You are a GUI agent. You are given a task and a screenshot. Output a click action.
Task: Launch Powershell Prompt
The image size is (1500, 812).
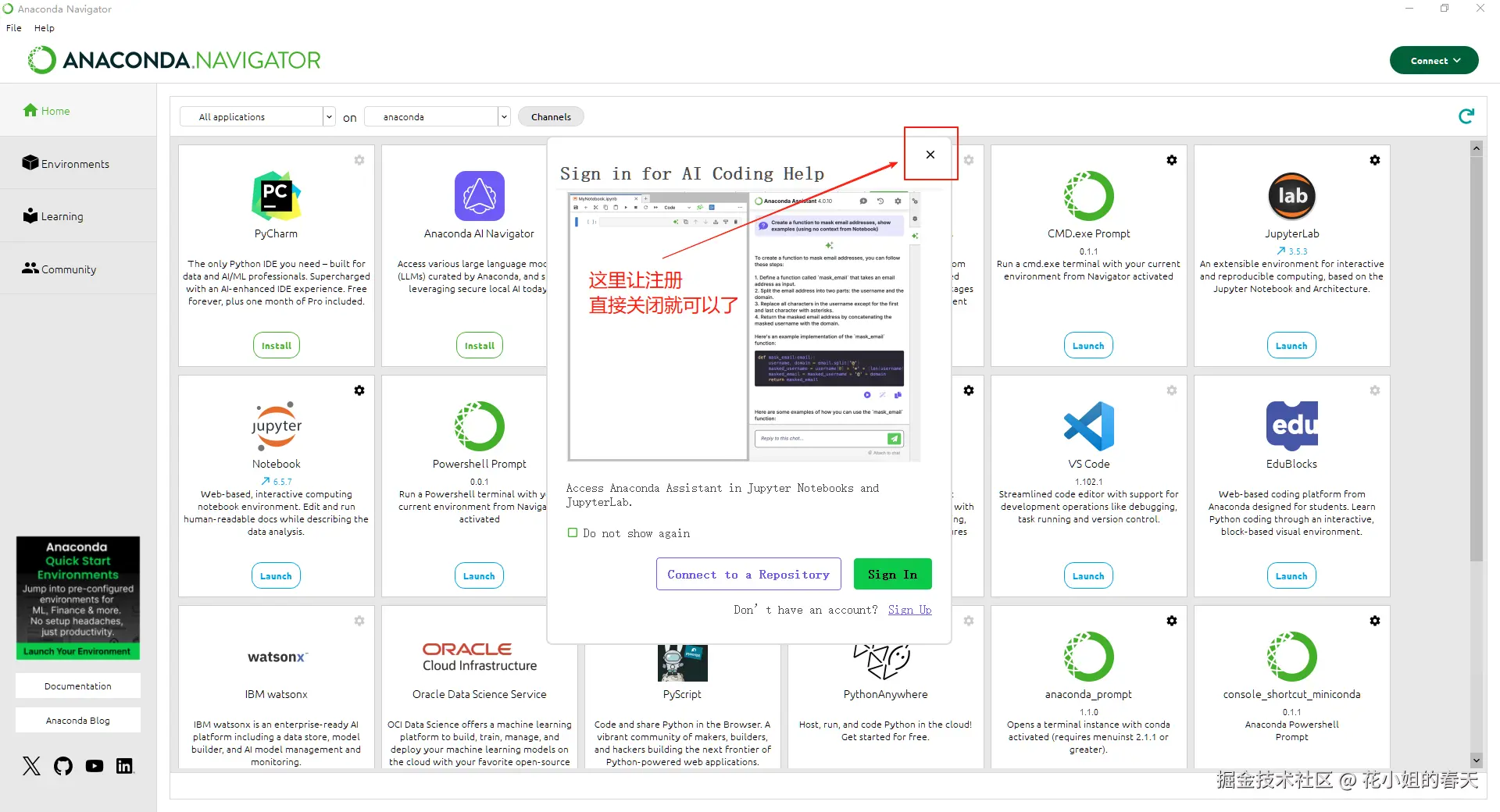479,575
